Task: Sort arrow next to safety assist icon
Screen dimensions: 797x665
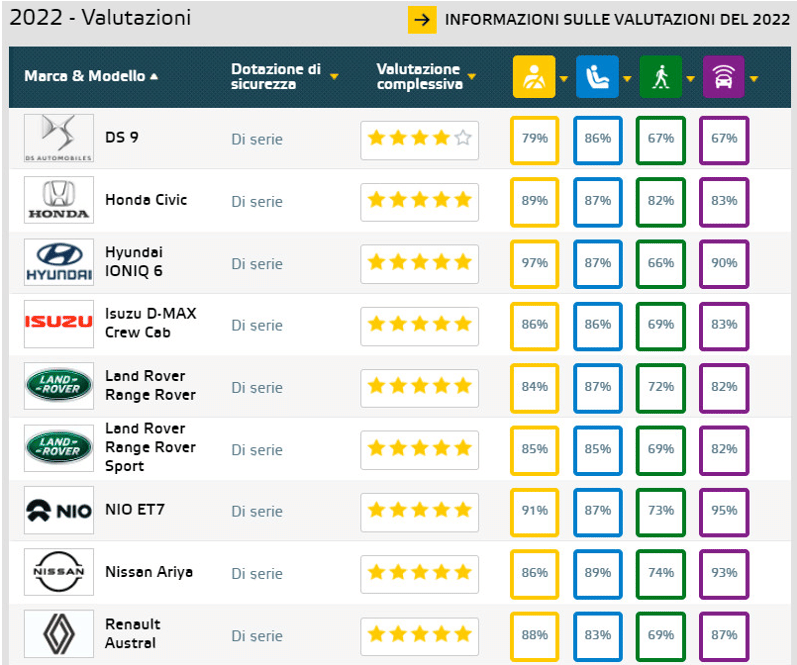Action: 754,79
